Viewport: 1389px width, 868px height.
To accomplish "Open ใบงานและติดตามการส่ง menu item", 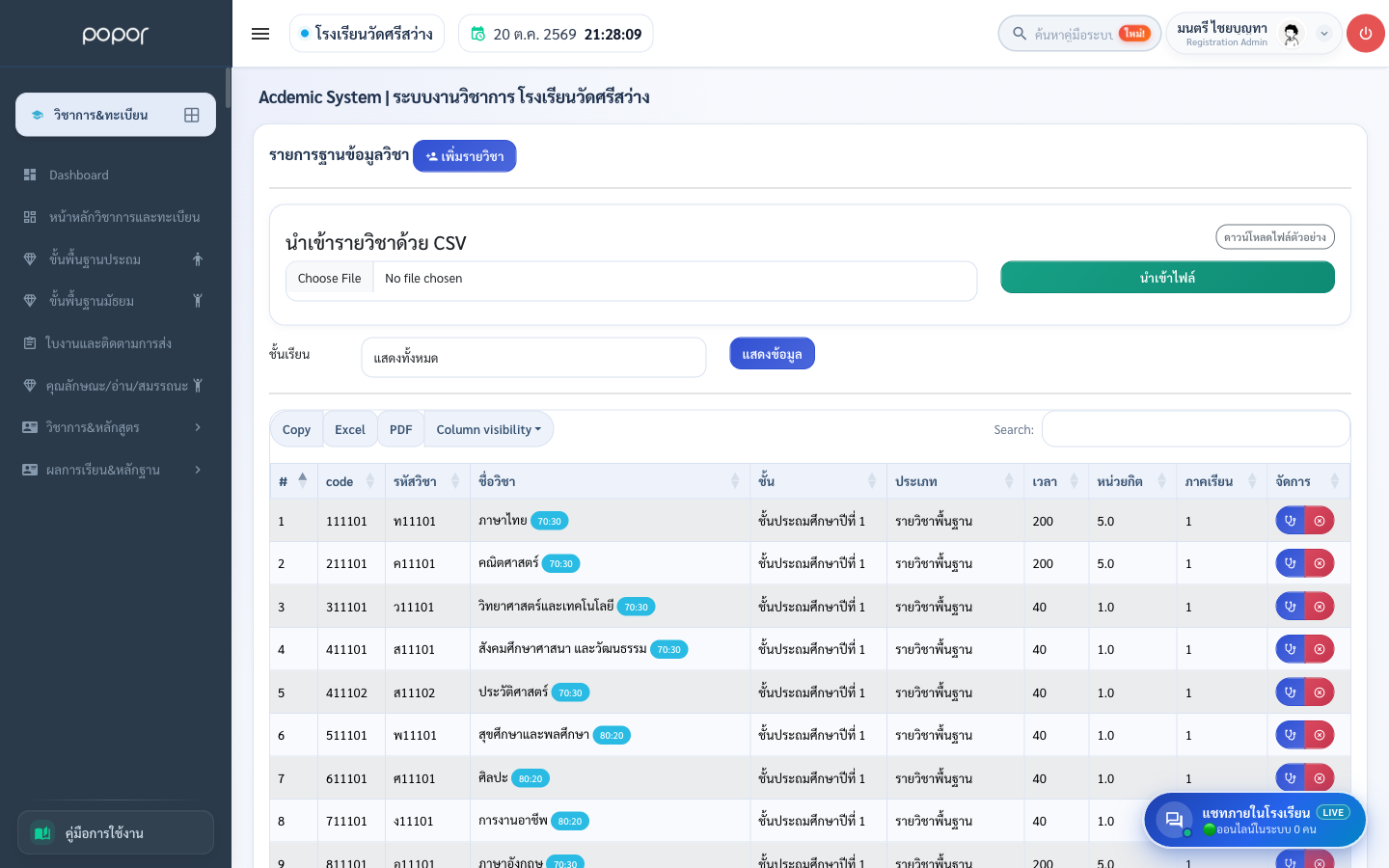I will [116, 343].
